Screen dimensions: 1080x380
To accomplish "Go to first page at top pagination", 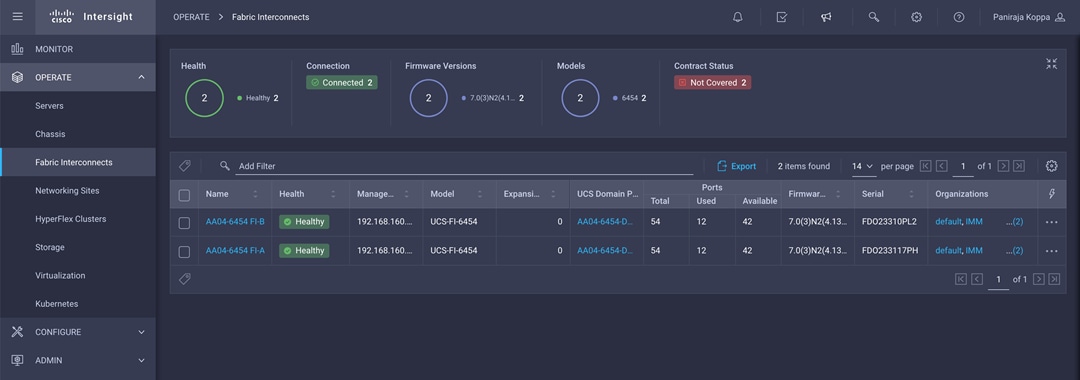I will pyautogui.click(x=925, y=166).
